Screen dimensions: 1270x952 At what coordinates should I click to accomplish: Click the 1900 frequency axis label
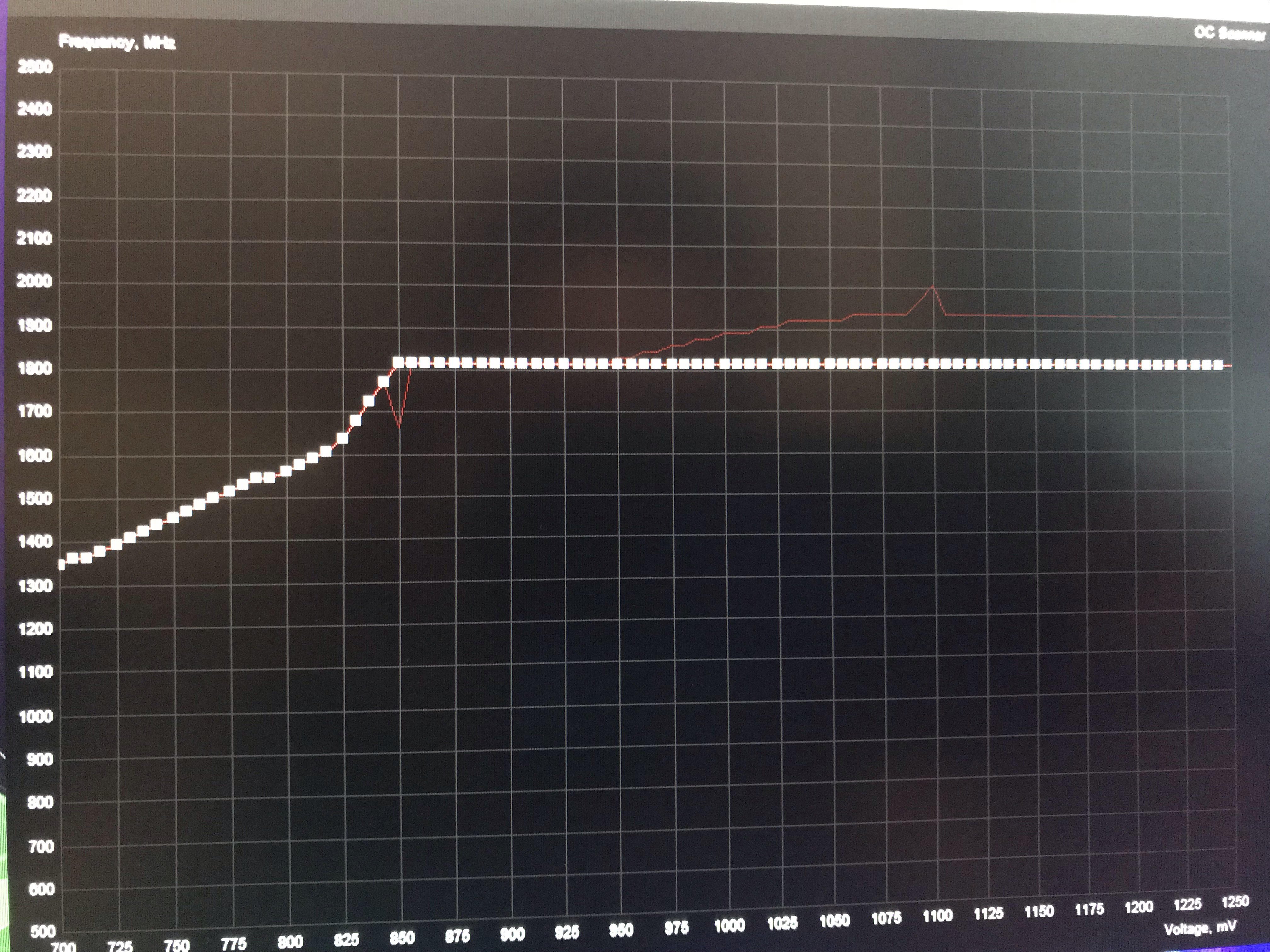tap(35, 326)
